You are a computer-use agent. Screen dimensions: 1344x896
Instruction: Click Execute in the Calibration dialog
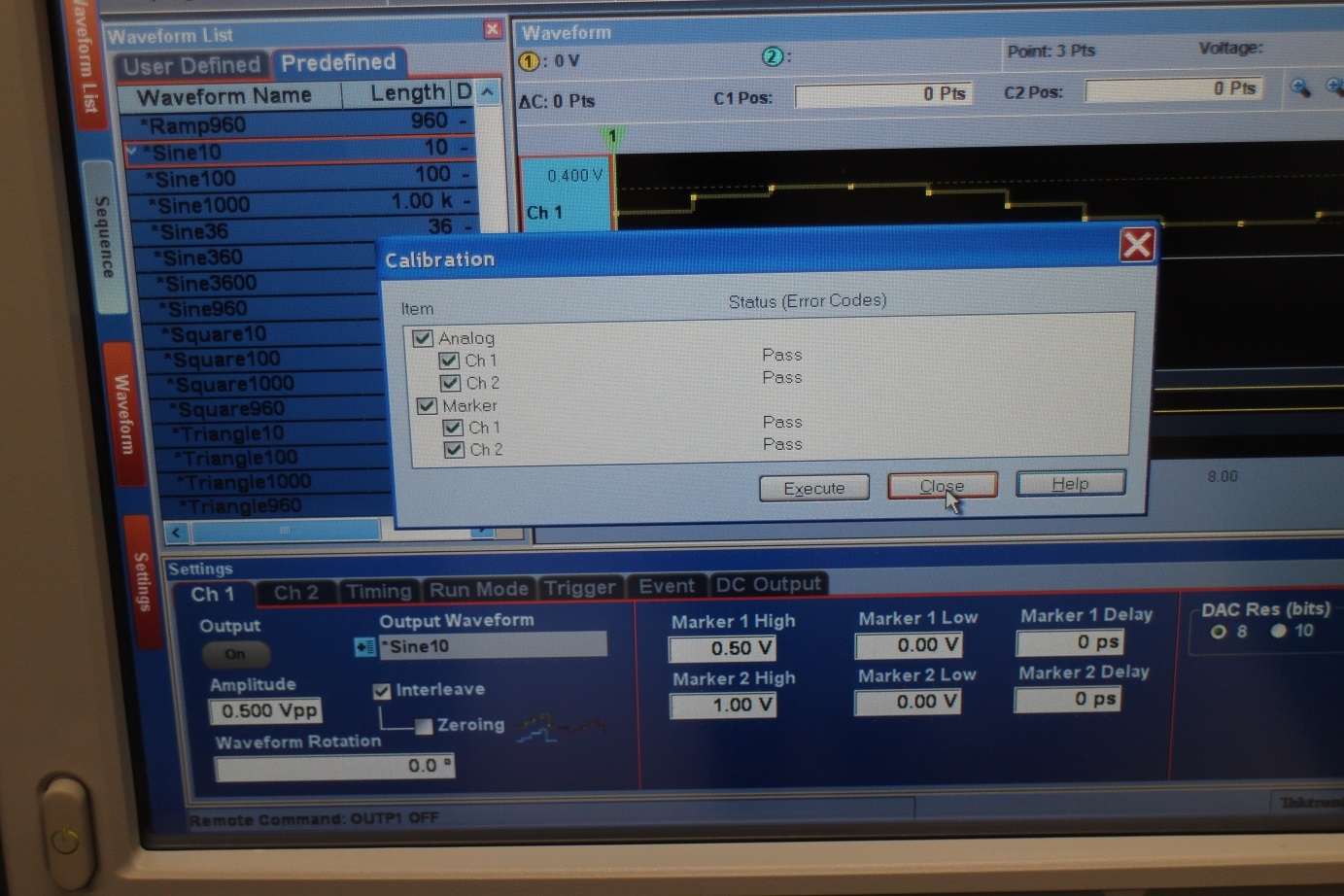pos(814,488)
